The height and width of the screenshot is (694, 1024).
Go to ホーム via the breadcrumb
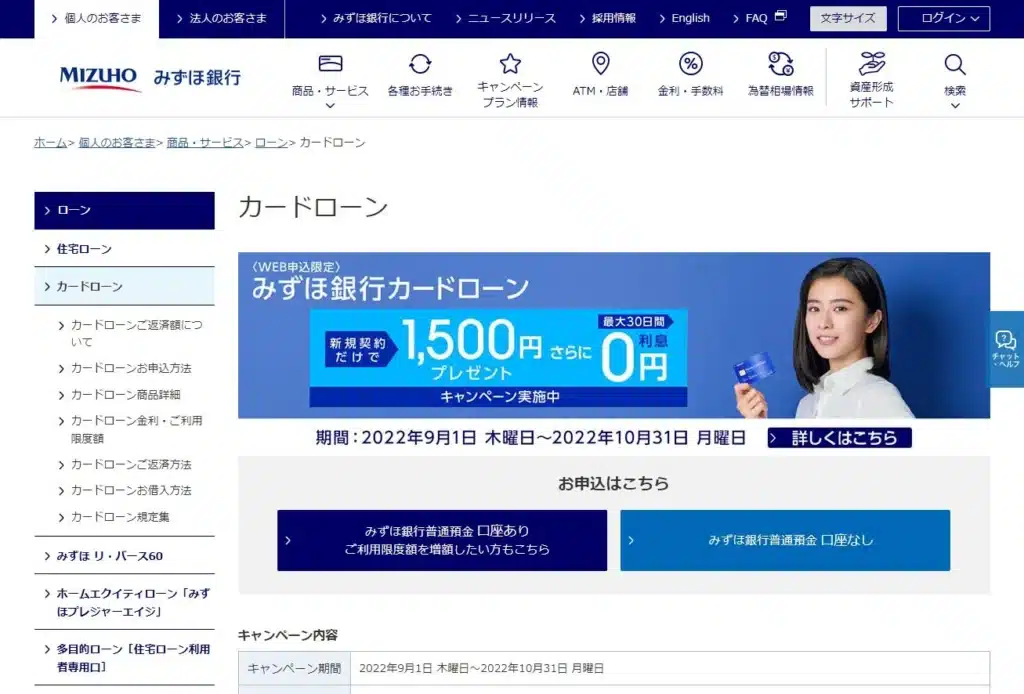click(50, 142)
